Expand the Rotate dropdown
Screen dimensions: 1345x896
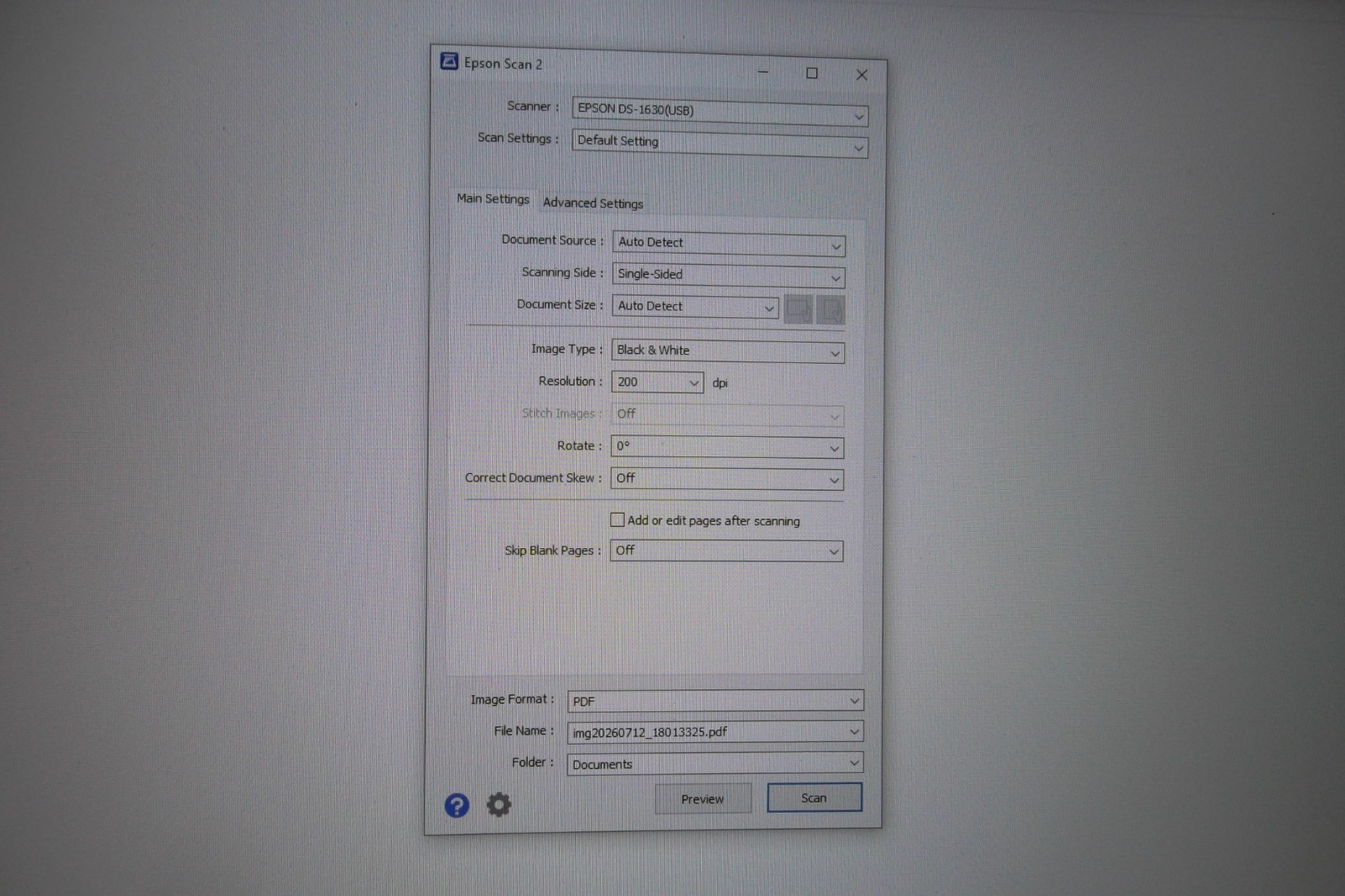point(727,447)
